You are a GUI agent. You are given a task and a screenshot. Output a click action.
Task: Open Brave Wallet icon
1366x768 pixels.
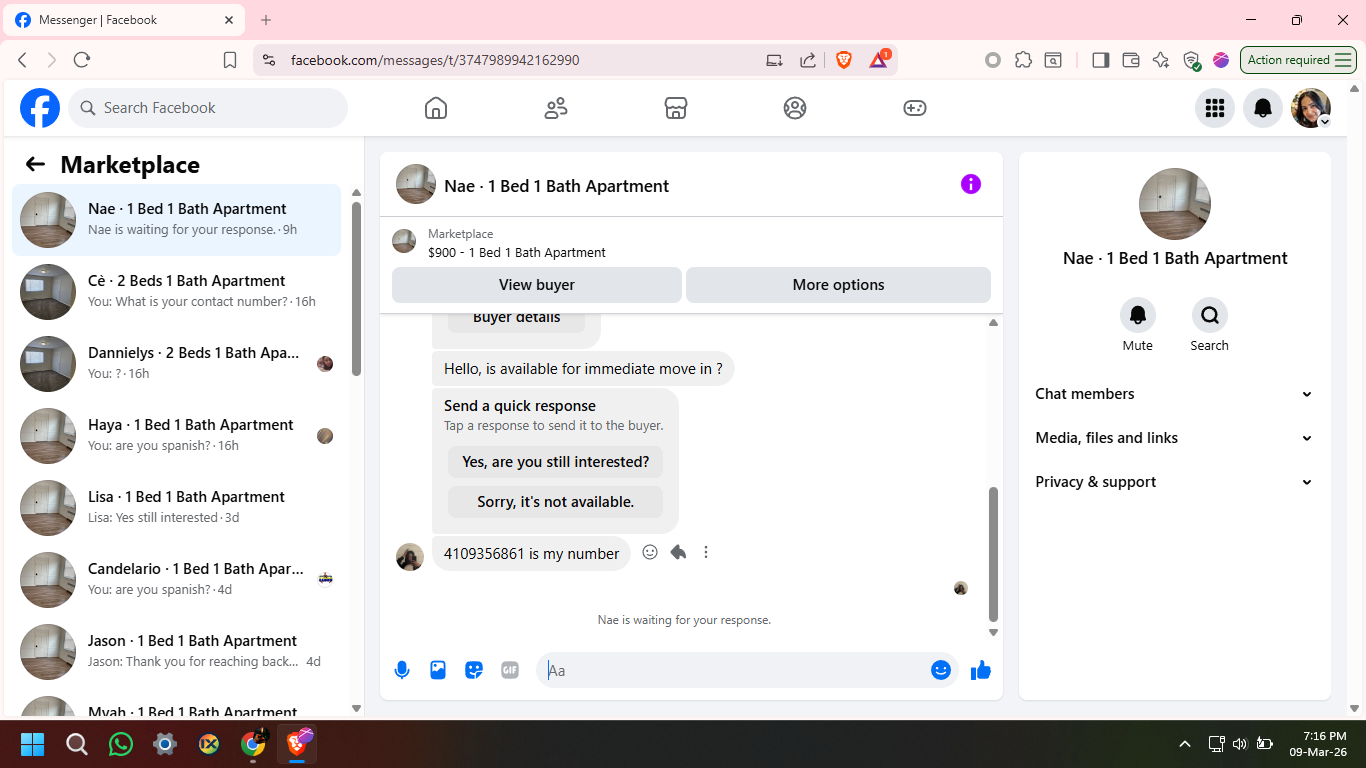click(x=1131, y=60)
